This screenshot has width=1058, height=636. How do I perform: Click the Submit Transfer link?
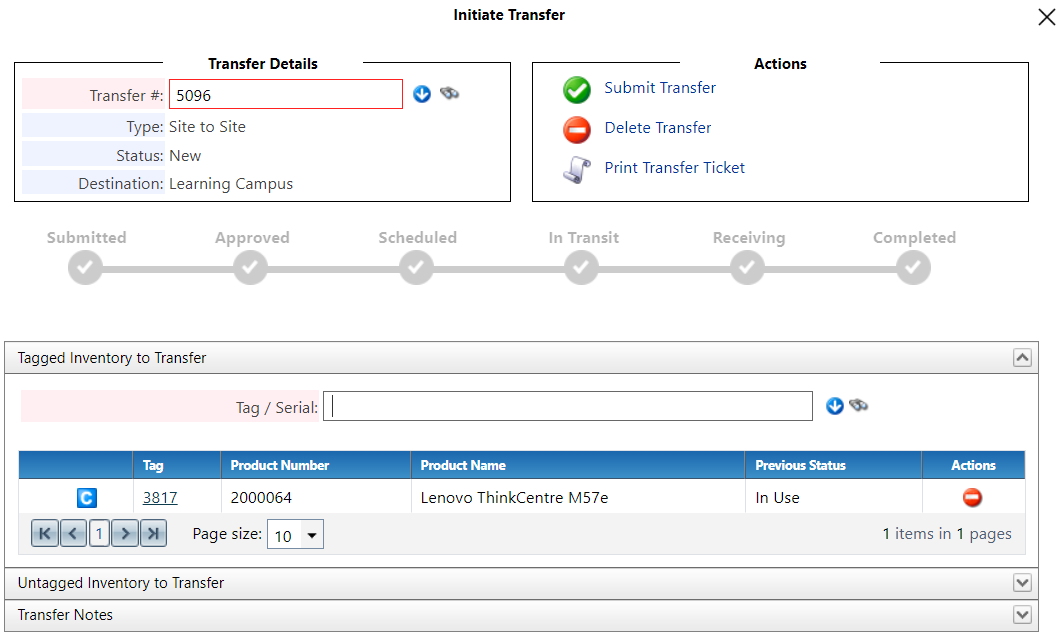point(659,88)
